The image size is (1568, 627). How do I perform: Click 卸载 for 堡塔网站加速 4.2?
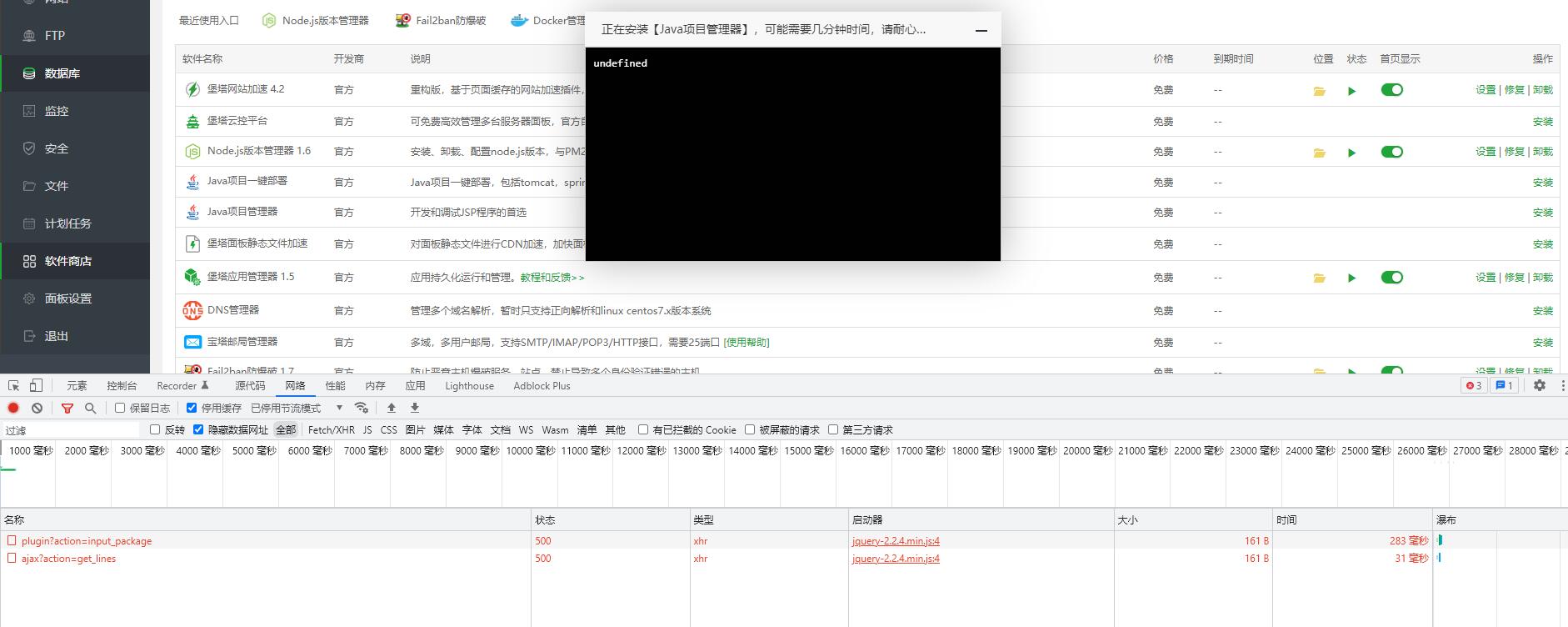(1542, 90)
